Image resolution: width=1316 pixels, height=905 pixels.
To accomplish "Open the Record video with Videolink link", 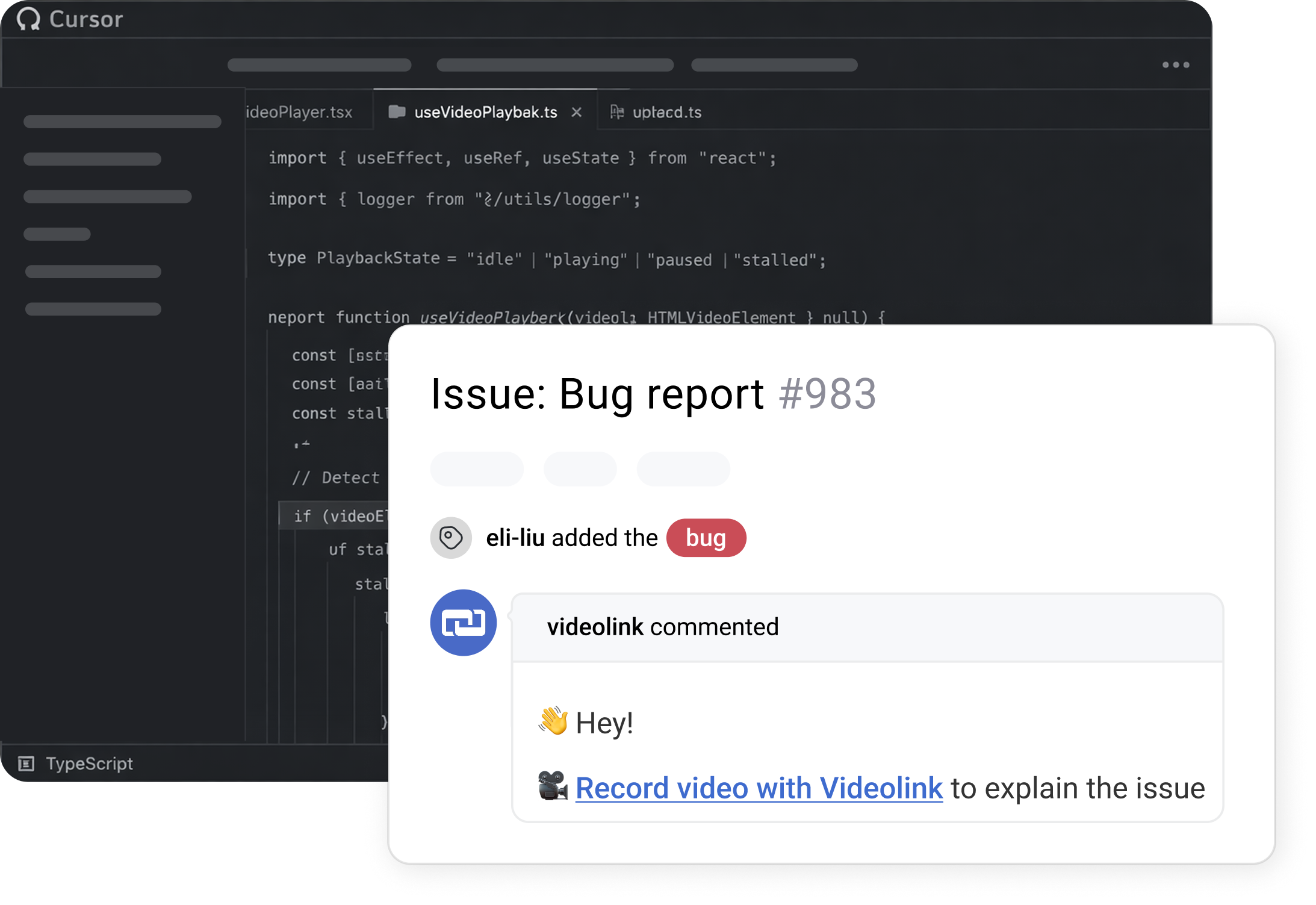I will (x=759, y=788).
